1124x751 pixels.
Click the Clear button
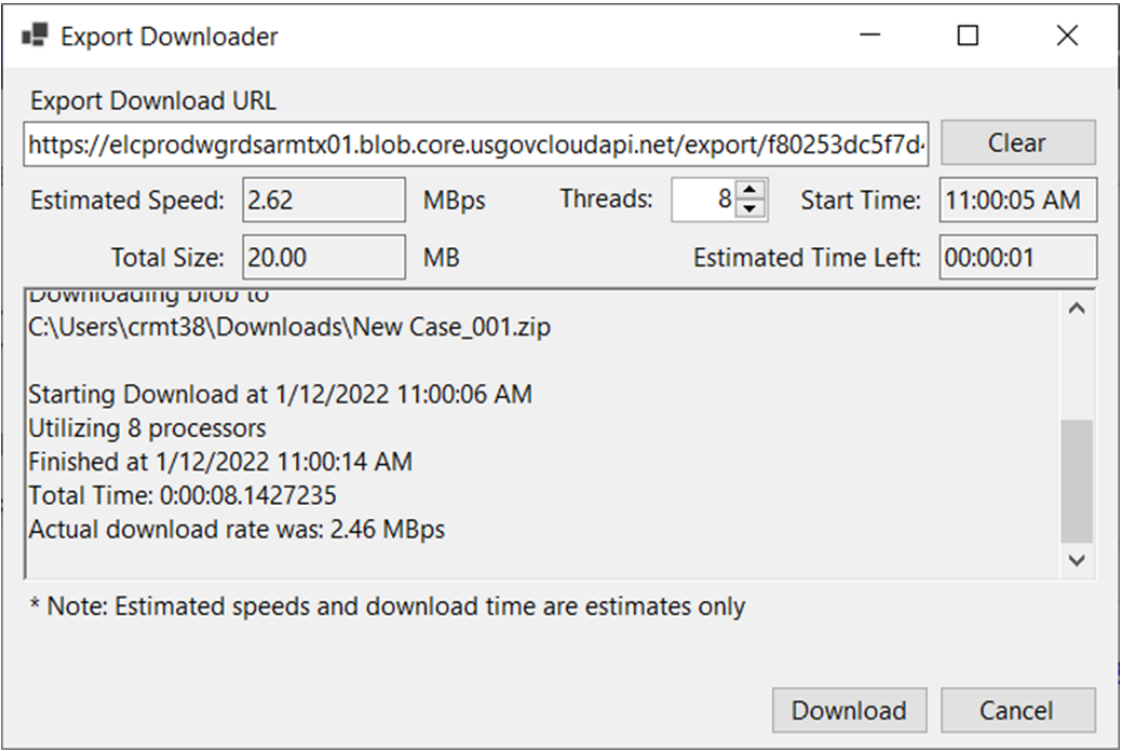1018,143
